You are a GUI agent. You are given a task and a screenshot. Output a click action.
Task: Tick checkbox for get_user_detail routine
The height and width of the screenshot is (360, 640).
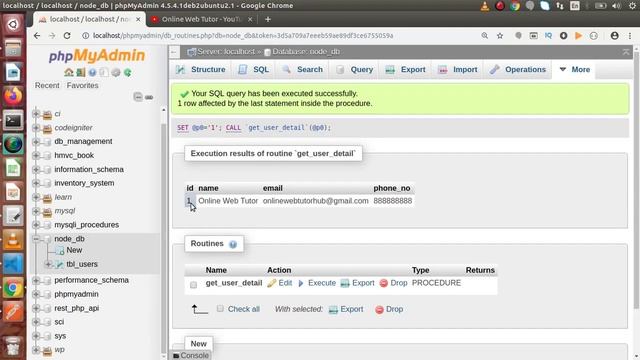pos(193,284)
